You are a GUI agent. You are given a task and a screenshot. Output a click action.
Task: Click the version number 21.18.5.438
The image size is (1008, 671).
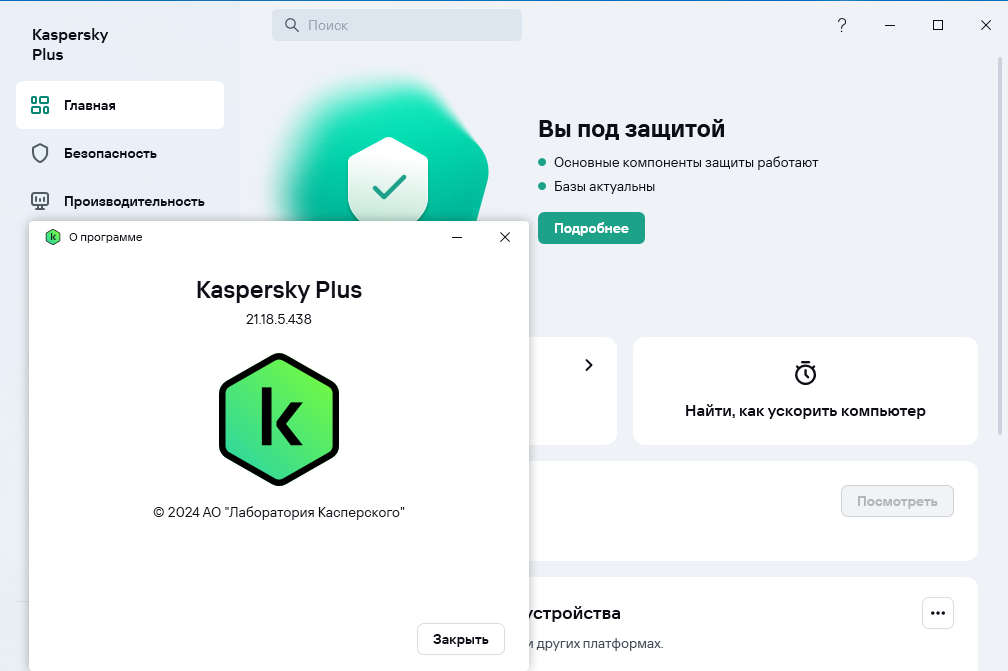click(x=279, y=319)
